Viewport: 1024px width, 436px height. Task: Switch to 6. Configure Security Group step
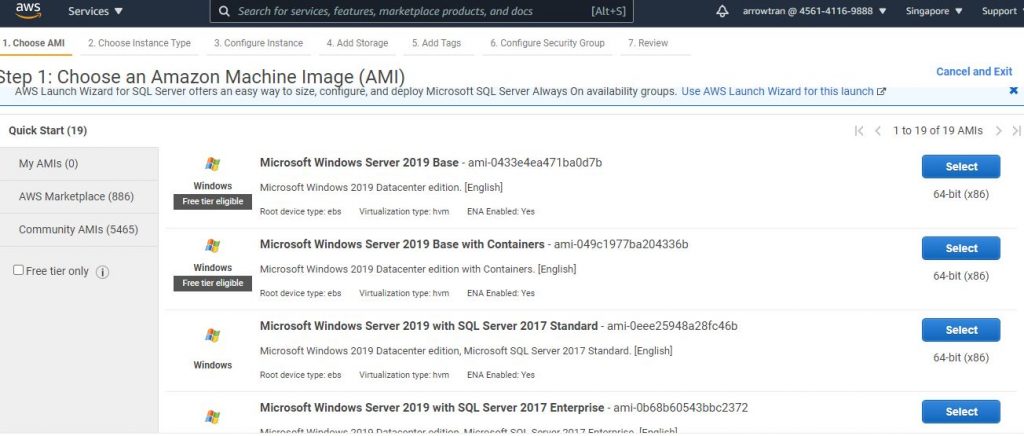pos(547,43)
